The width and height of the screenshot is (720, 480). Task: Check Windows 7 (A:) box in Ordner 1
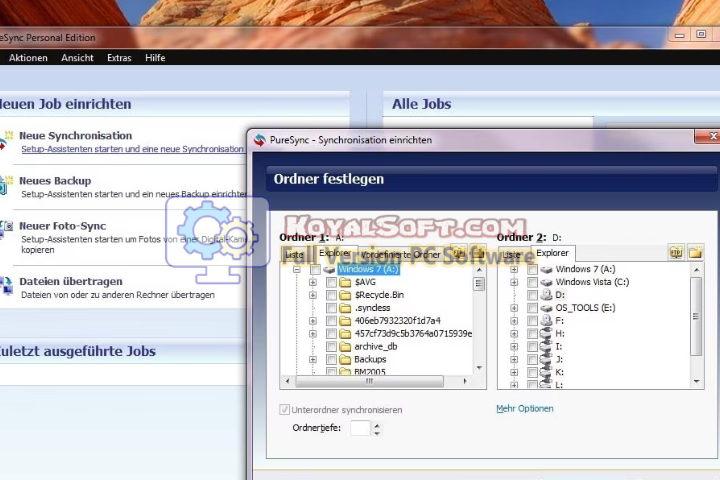point(315,269)
